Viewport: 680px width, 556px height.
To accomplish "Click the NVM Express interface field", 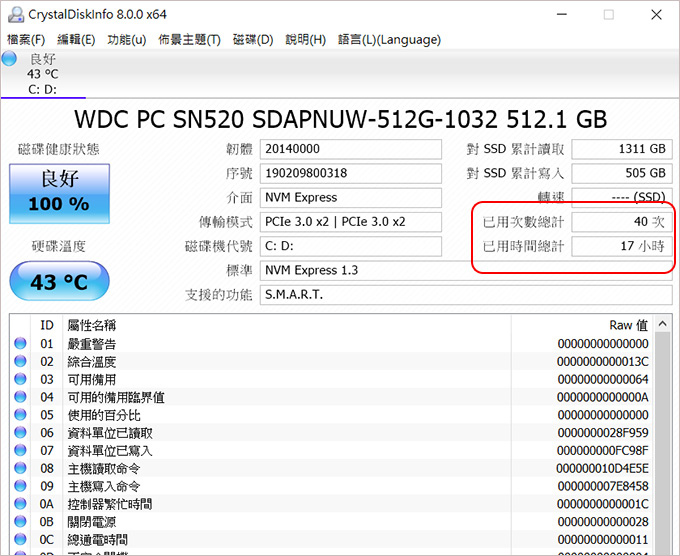I will coord(351,198).
